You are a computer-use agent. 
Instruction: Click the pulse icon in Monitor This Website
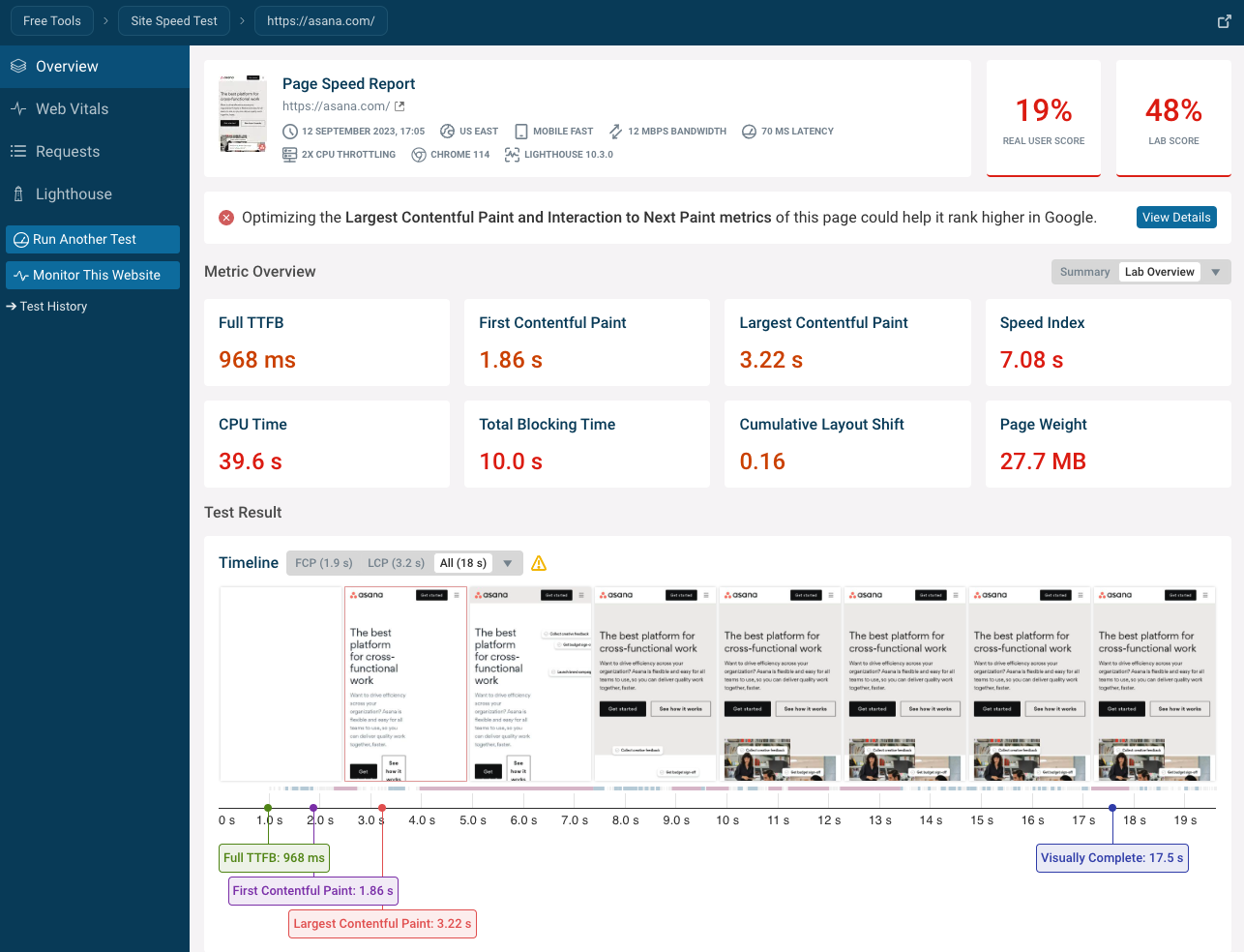20,276
